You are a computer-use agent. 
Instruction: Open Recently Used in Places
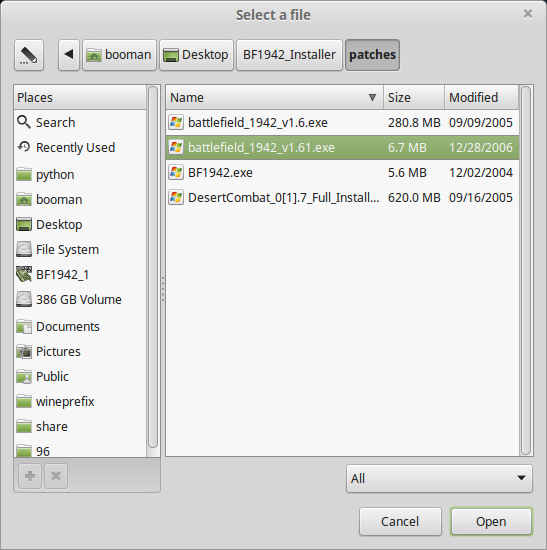click(x=80, y=147)
